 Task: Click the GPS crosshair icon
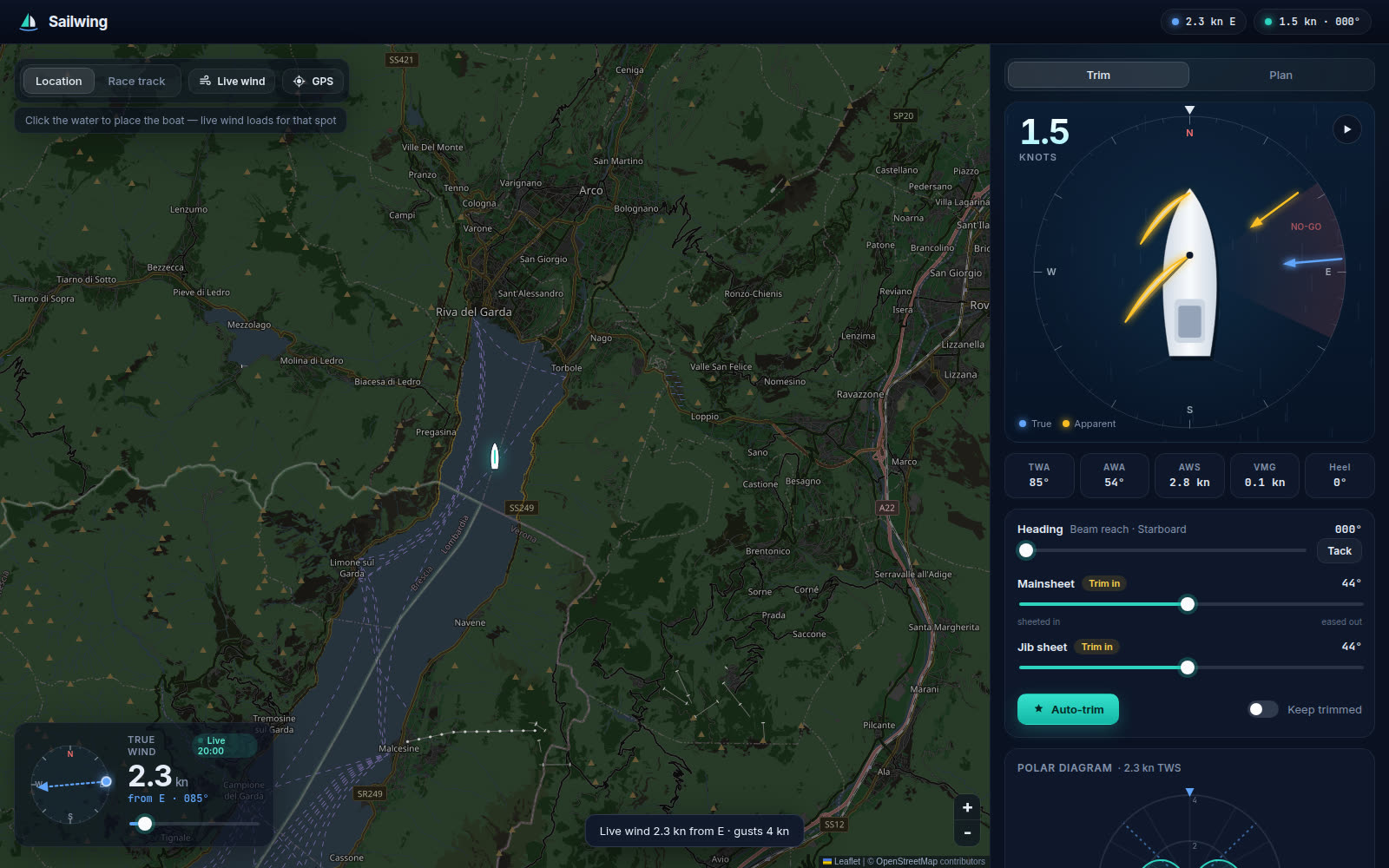tap(299, 81)
